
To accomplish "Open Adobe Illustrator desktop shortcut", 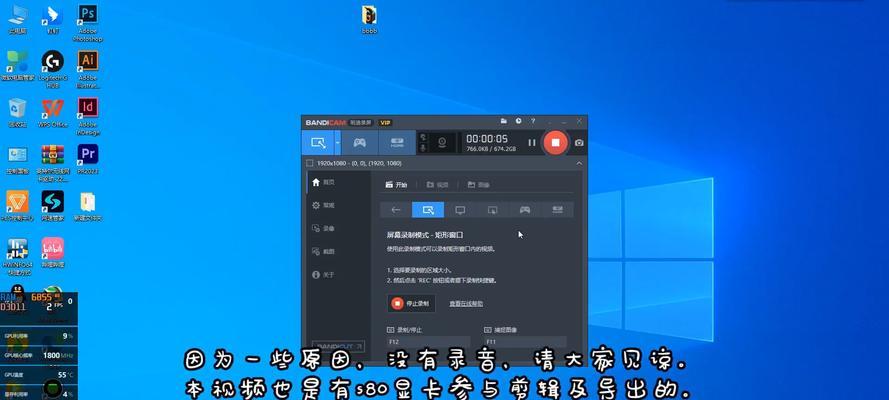I will pos(87,70).
